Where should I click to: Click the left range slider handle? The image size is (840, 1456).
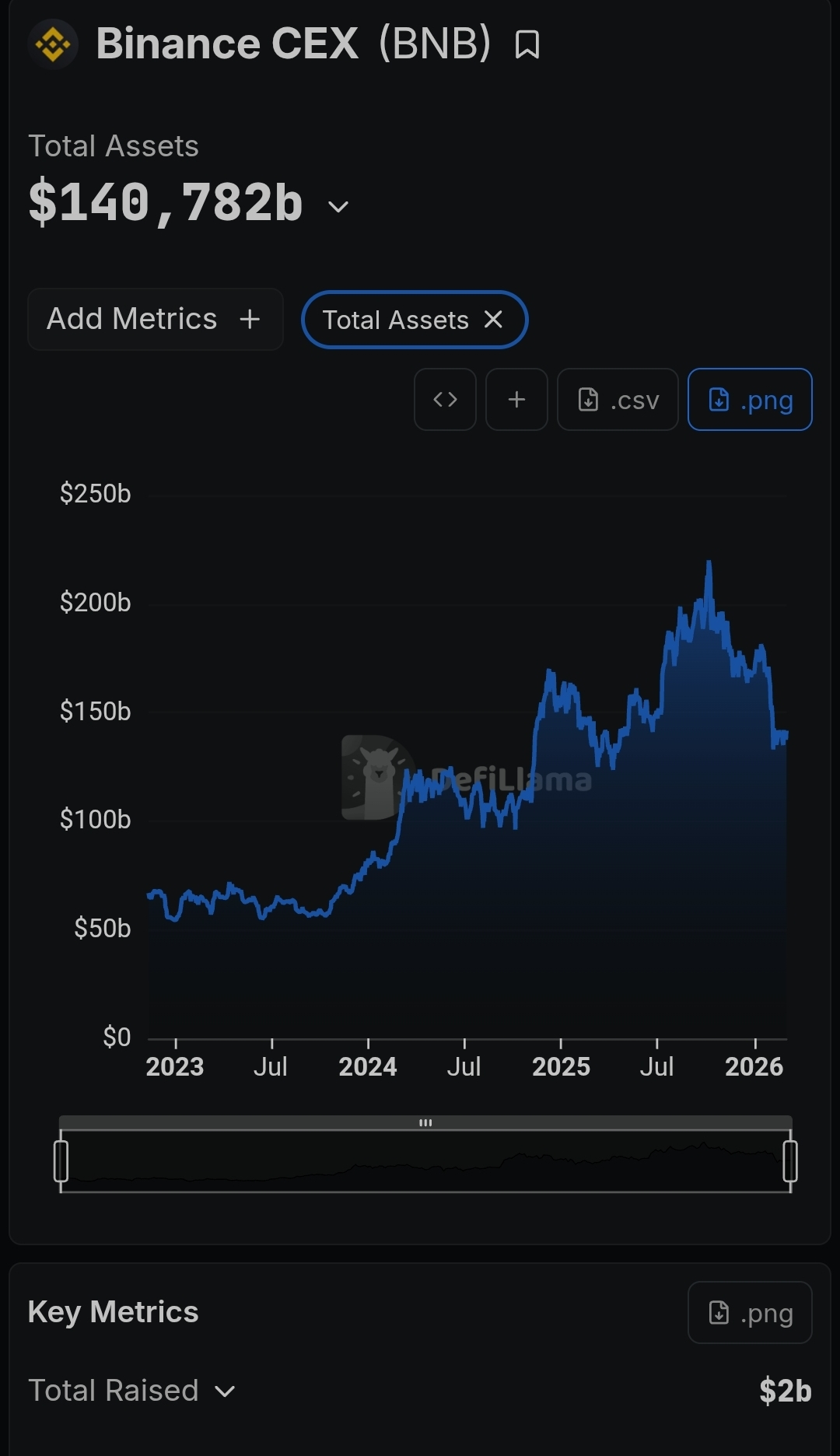[61, 1160]
